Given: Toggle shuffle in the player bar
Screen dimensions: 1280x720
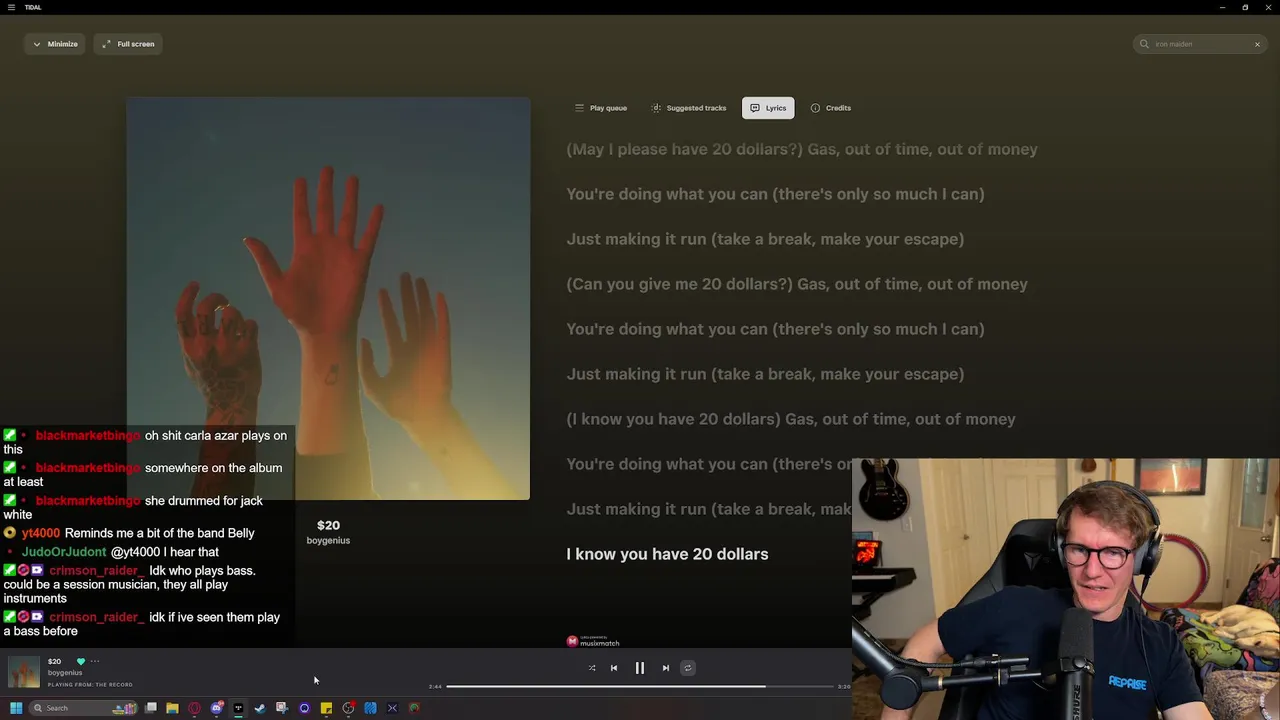Looking at the screenshot, I should click(x=592, y=668).
